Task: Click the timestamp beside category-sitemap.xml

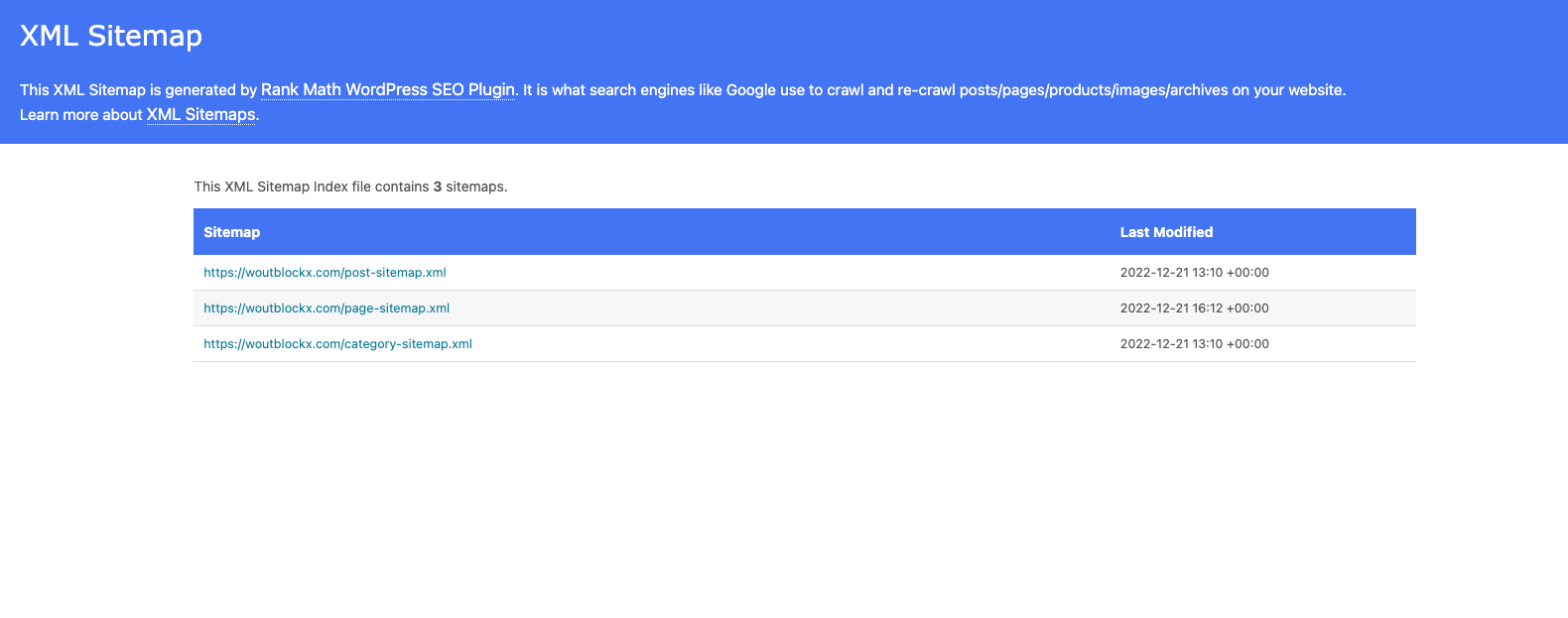Action: point(1194,343)
